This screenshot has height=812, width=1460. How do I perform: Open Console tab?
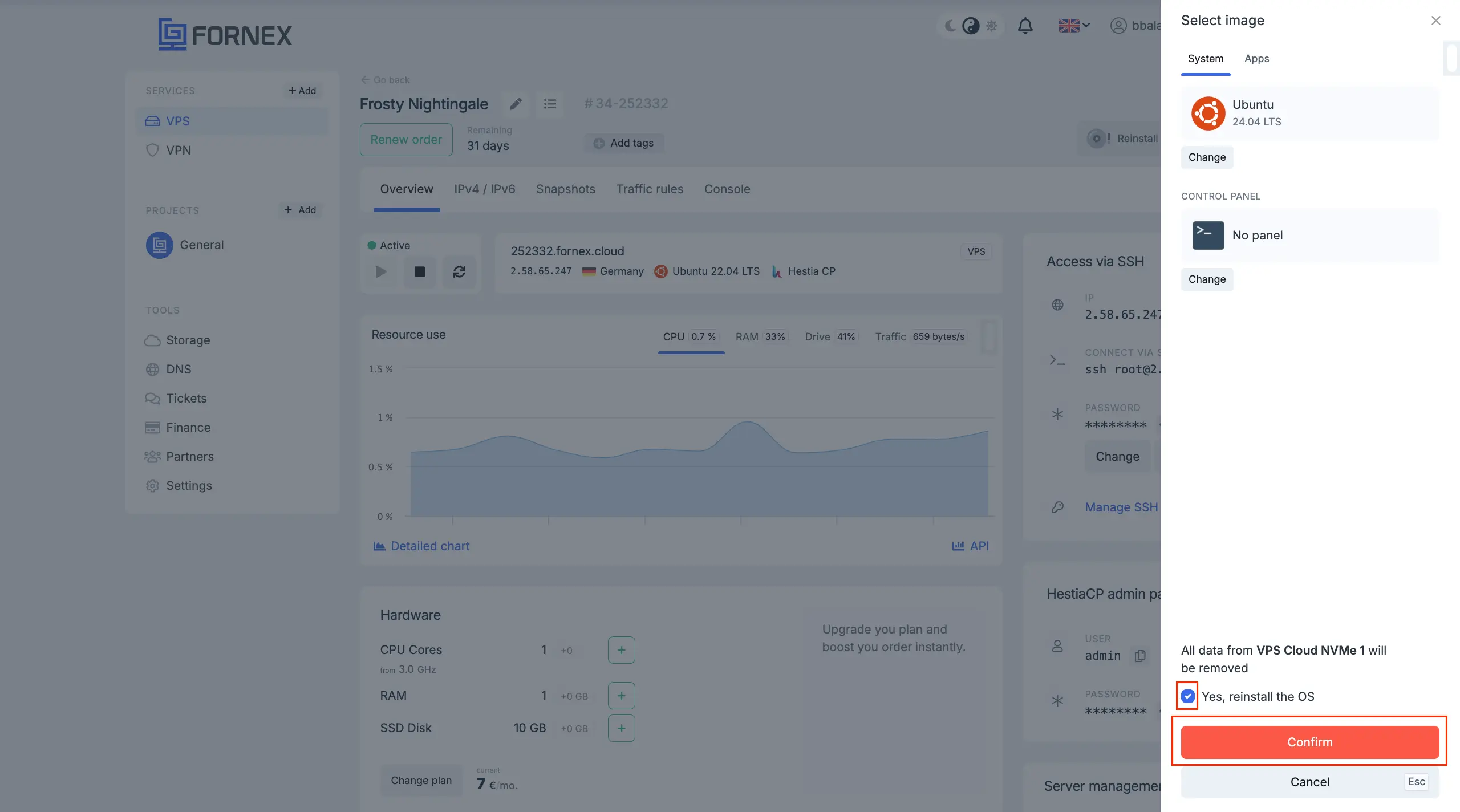727,189
